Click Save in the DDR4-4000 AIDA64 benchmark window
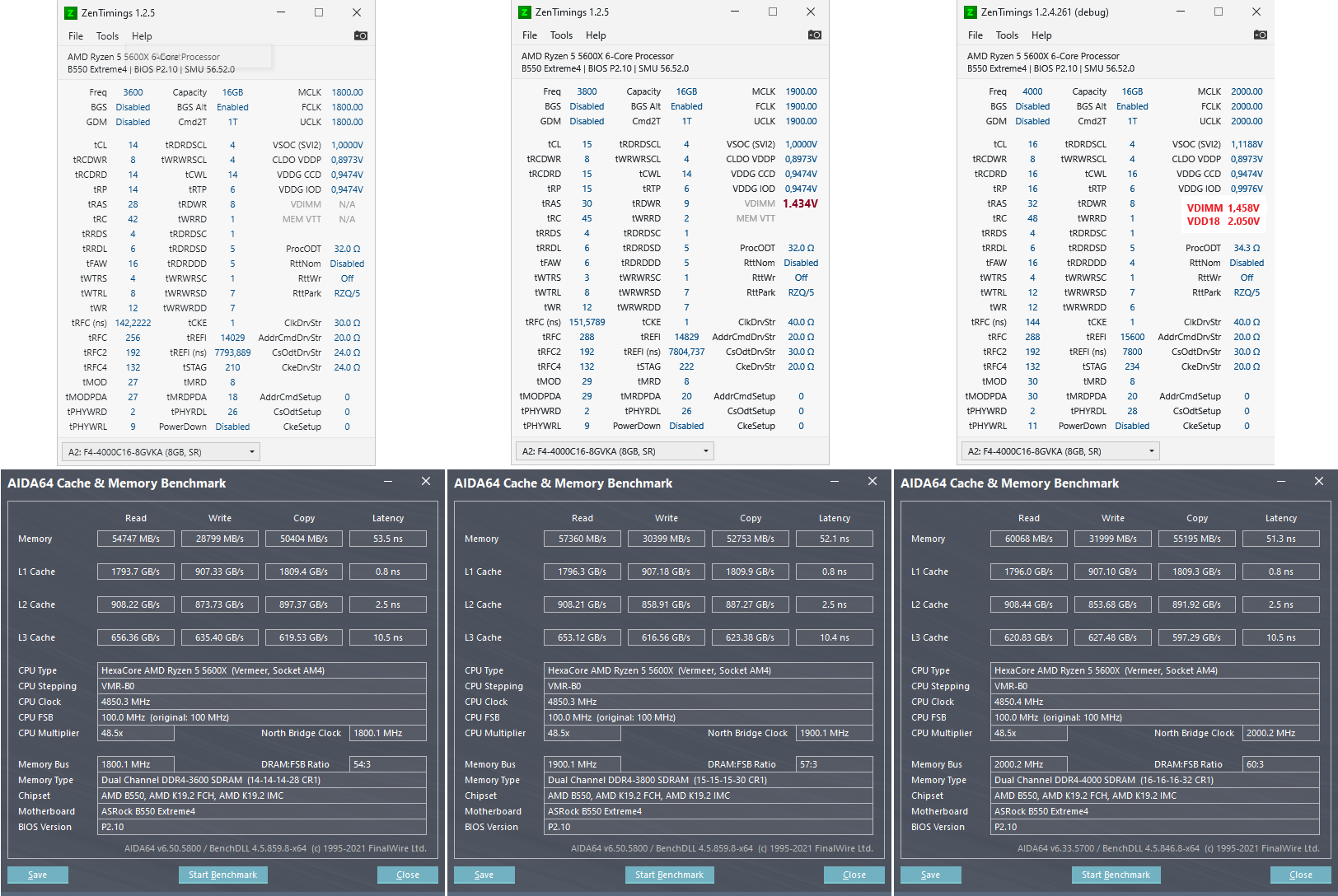 coord(931,875)
